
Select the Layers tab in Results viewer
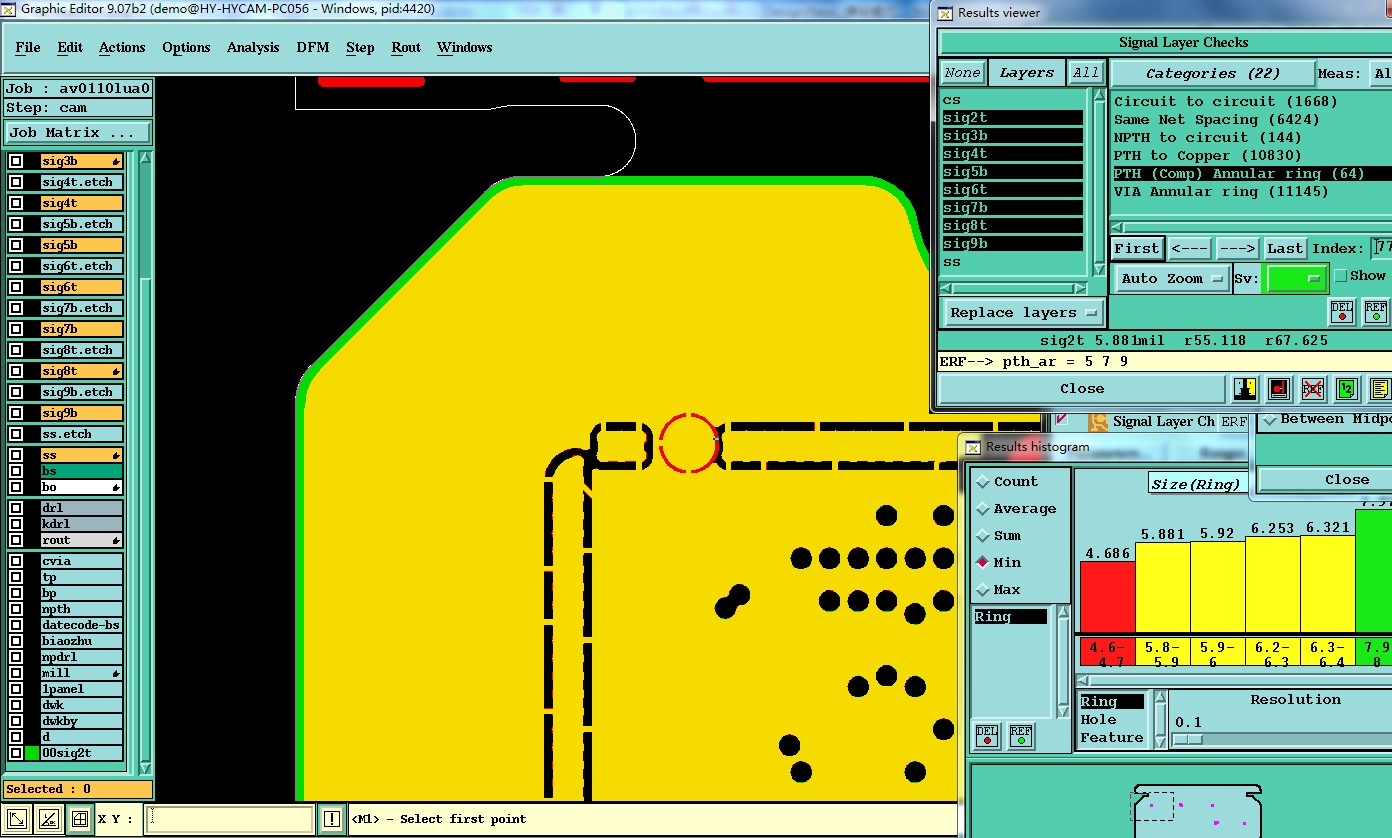(x=1026, y=73)
